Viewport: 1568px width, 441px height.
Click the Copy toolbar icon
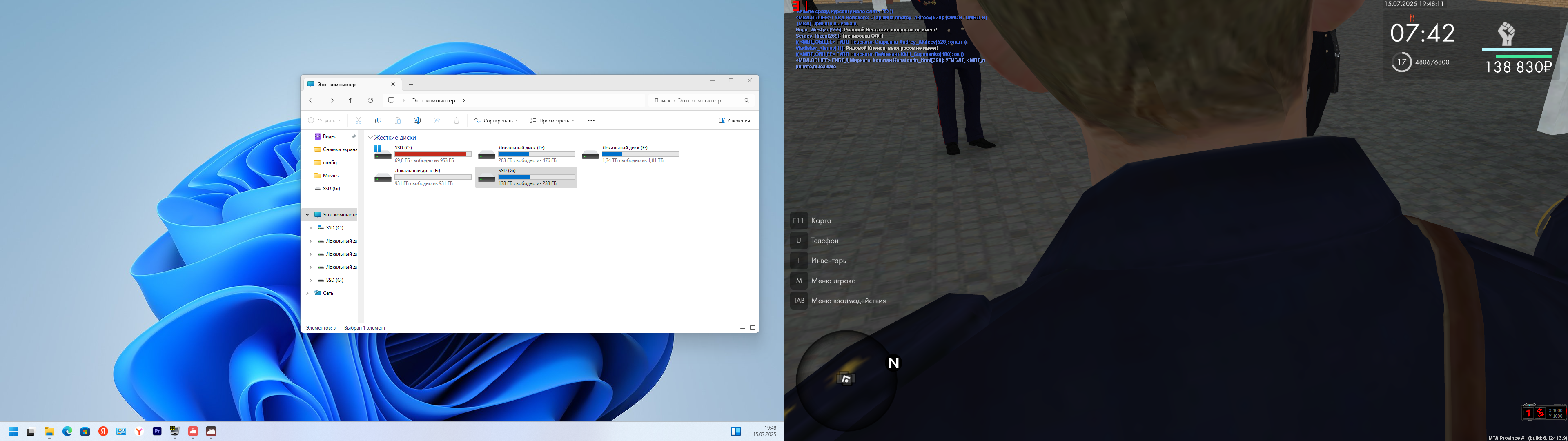pos(378,120)
